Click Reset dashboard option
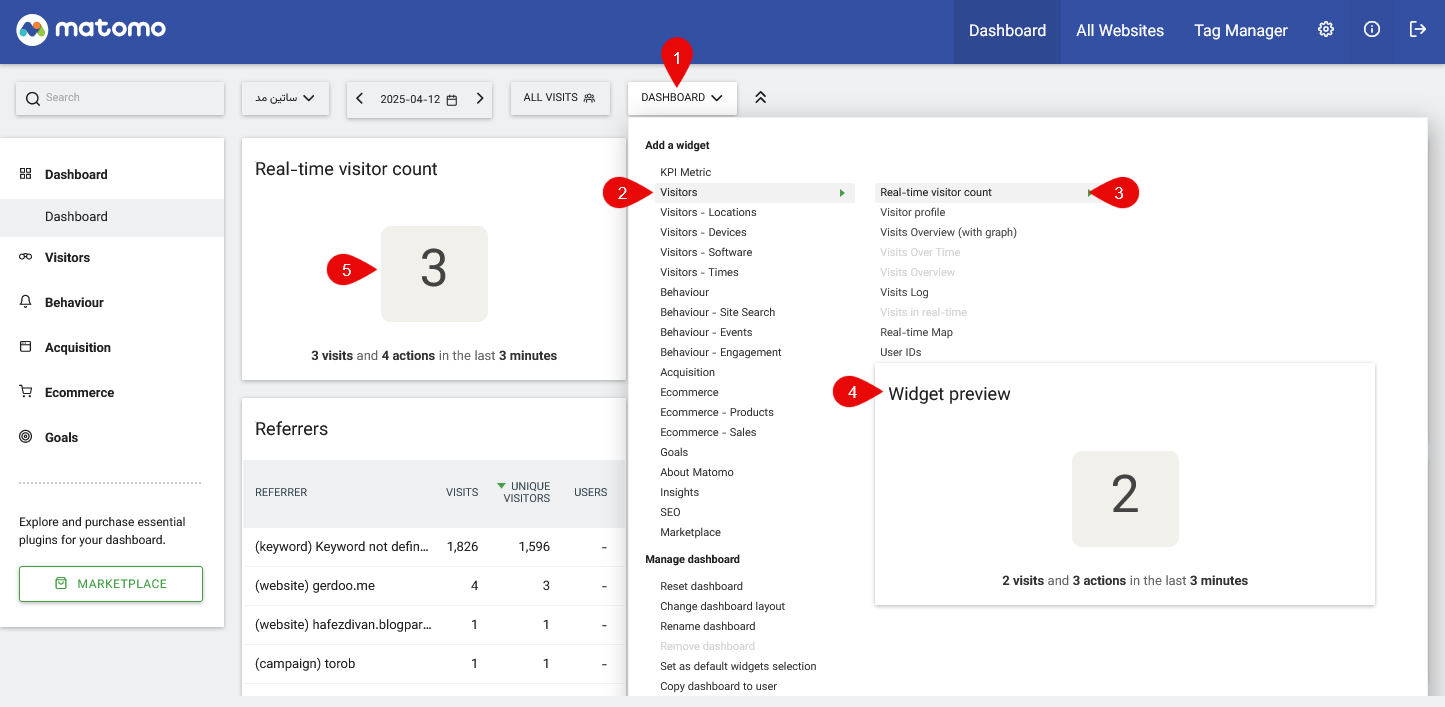Image resolution: width=1445 pixels, height=707 pixels. [x=701, y=586]
